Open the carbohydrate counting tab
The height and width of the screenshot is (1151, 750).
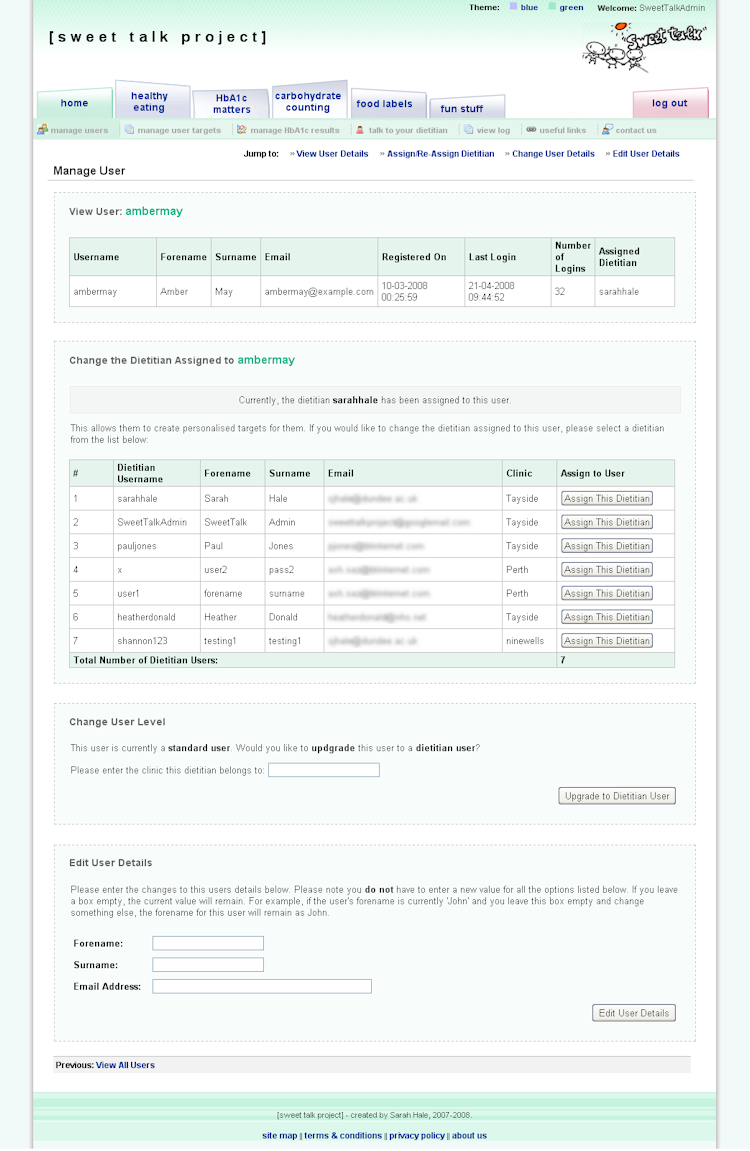pyautogui.click(x=308, y=101)
